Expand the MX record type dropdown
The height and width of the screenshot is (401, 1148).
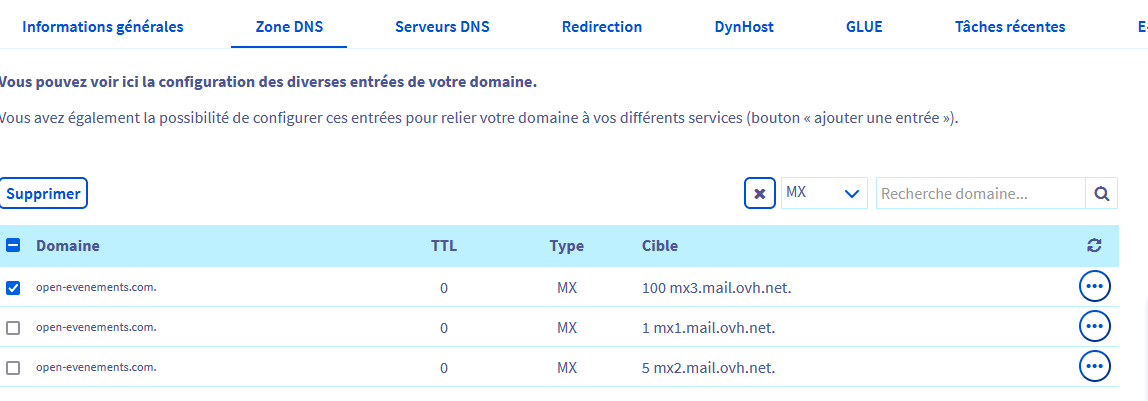pyautogui.click(x=824, y=193)
